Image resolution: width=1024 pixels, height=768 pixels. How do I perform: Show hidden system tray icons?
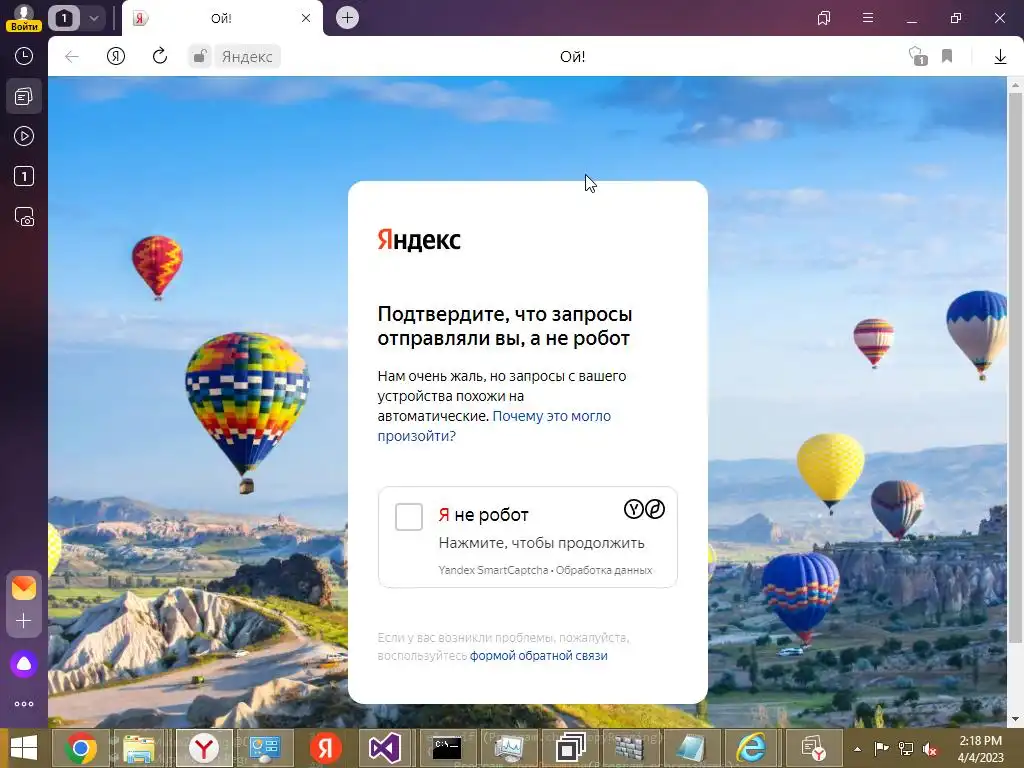coord(857,749)
